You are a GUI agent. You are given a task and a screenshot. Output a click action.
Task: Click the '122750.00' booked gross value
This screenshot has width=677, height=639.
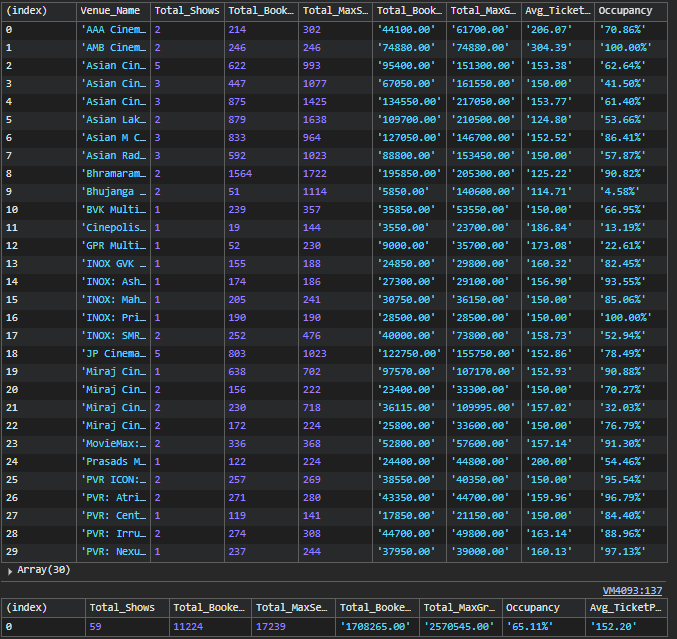tap(409, 354)
